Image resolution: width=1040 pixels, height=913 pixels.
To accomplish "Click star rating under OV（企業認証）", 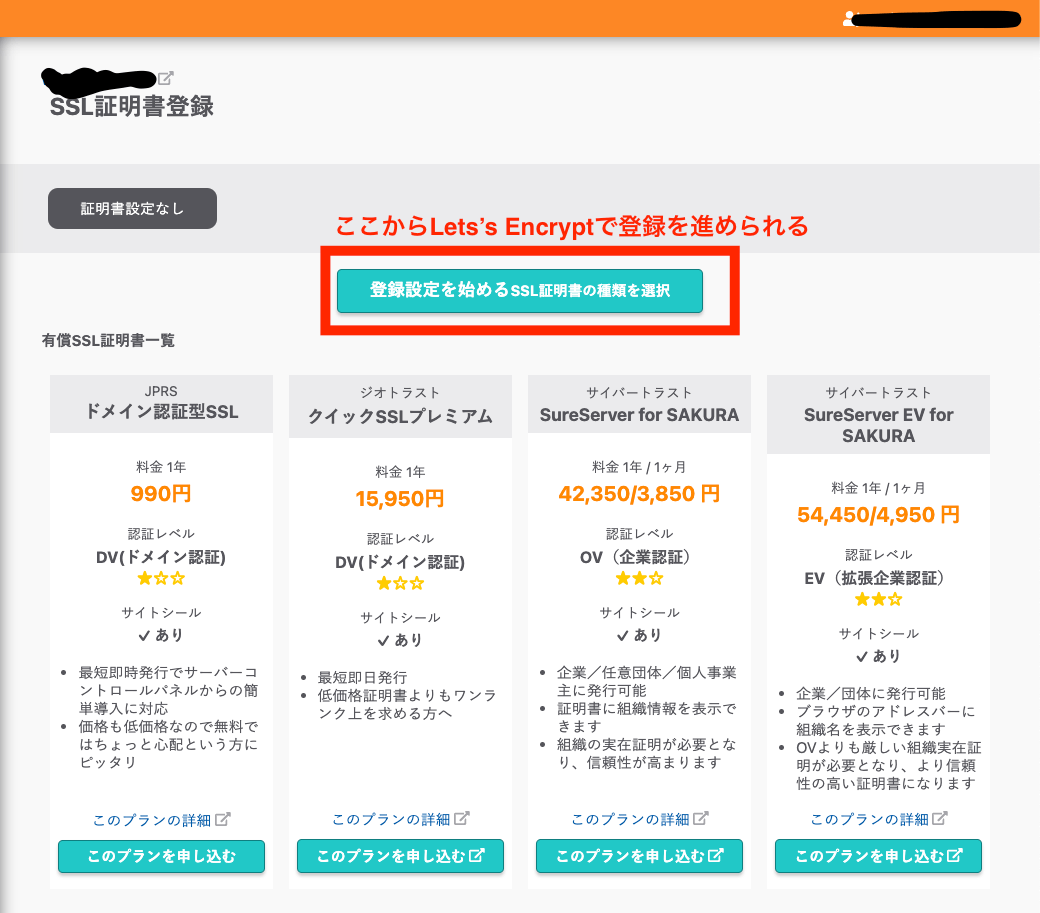I will [639, 578].
